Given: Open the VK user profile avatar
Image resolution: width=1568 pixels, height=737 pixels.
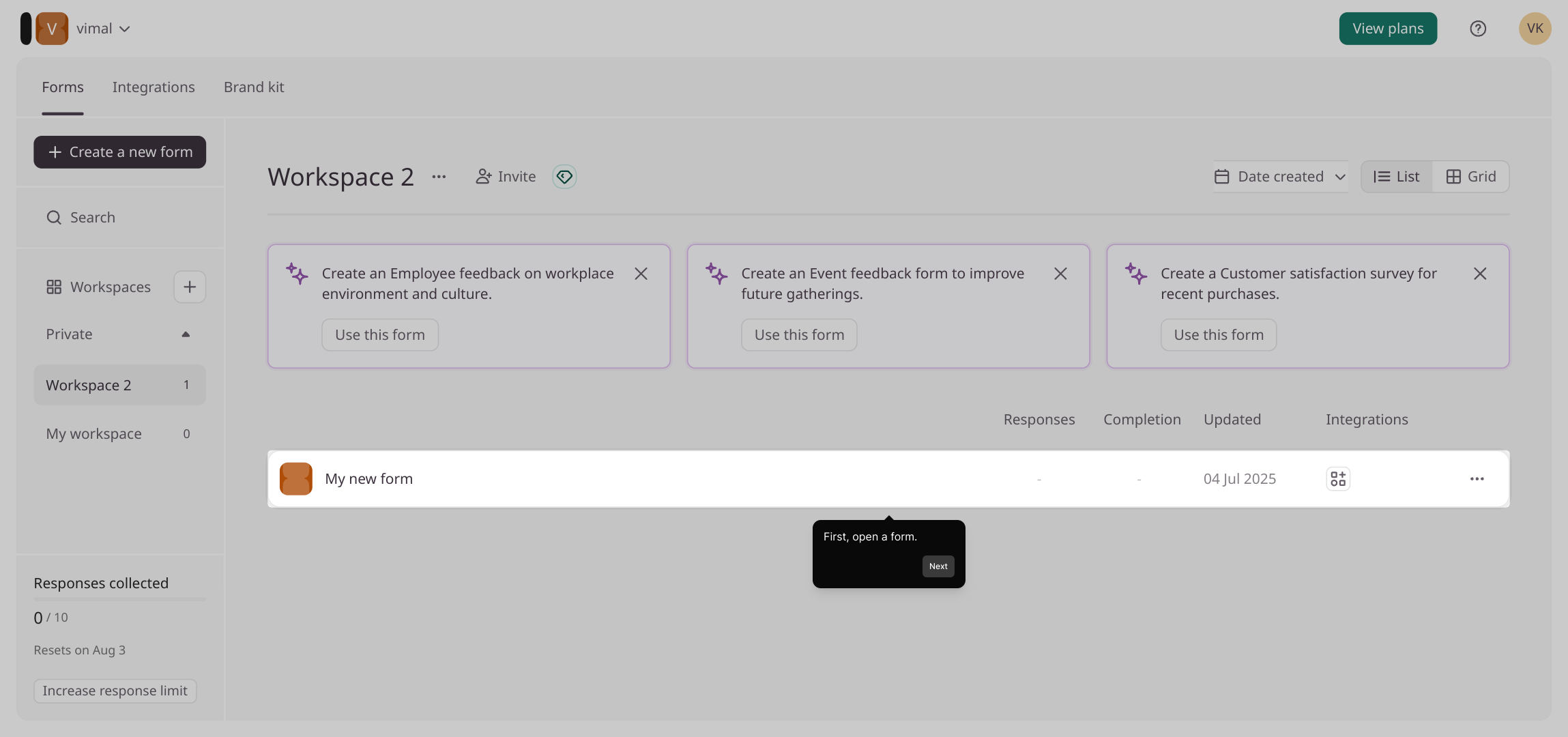Looking at the screenshot, I should coord(1535,29).
